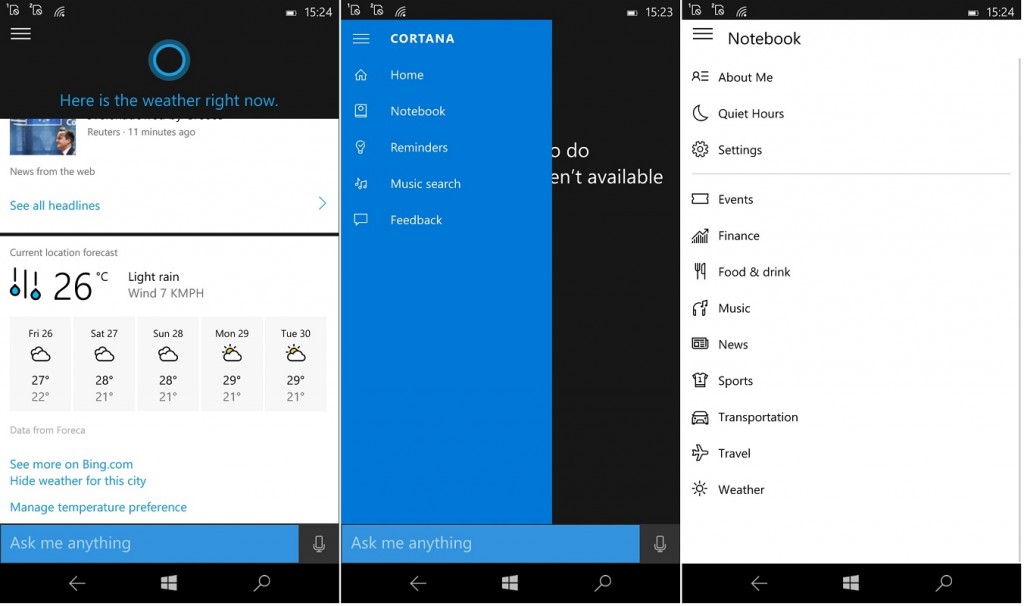Click Hide weather for this city
1024x606 pixels.
point(78,481)
